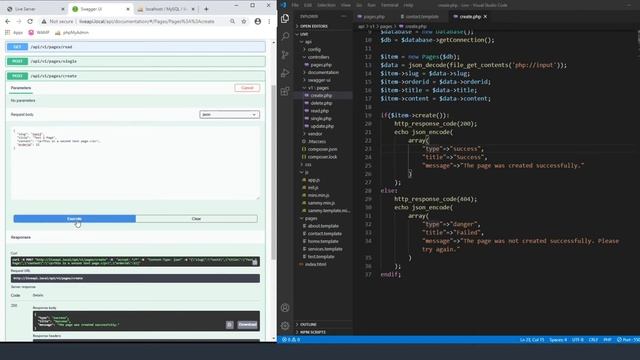Open Chrome profile avatar
Viewport: 640px width, 360px height.
click(x=258, y=21)
